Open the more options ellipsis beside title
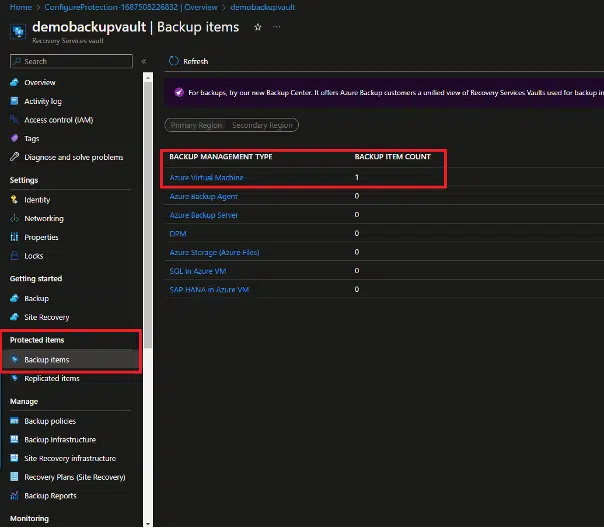This screenshot has width=604, height=528. pyautogui.click(x=277, y=27)
